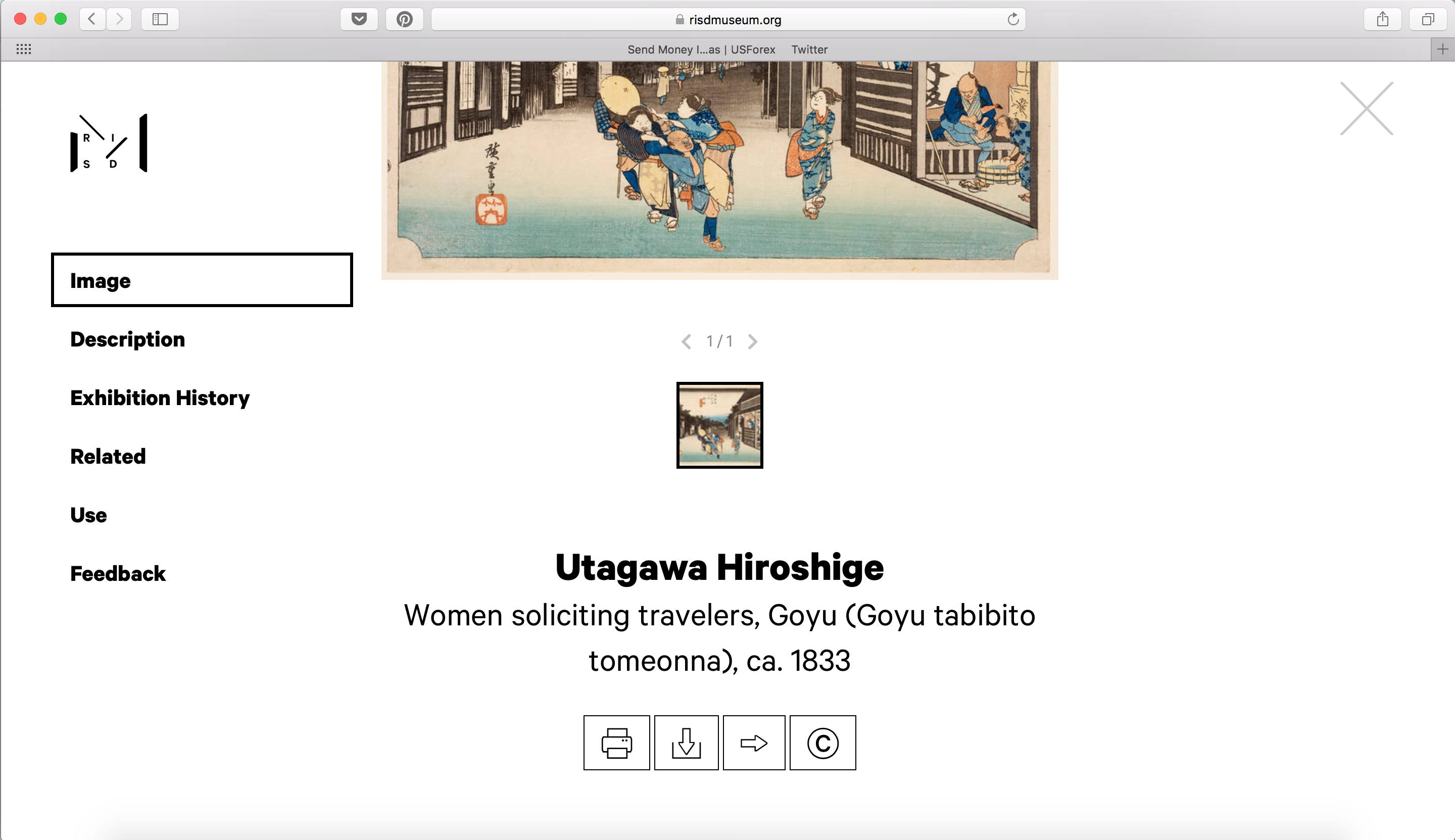Open the Feedback section link
Viewport: 1455px width, 840px height.
click(x=118, y=573)
